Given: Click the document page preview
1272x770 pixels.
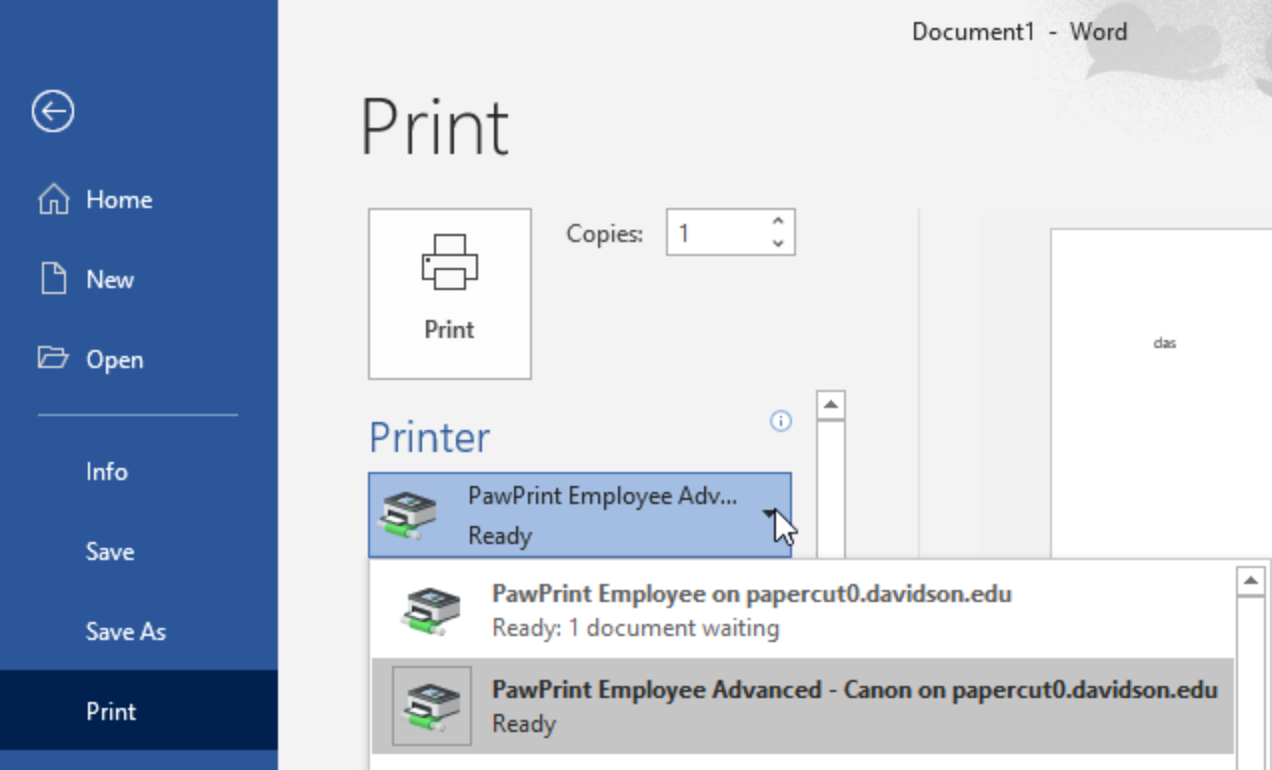Looking at the screenshot, I should tap(1160, 394).
